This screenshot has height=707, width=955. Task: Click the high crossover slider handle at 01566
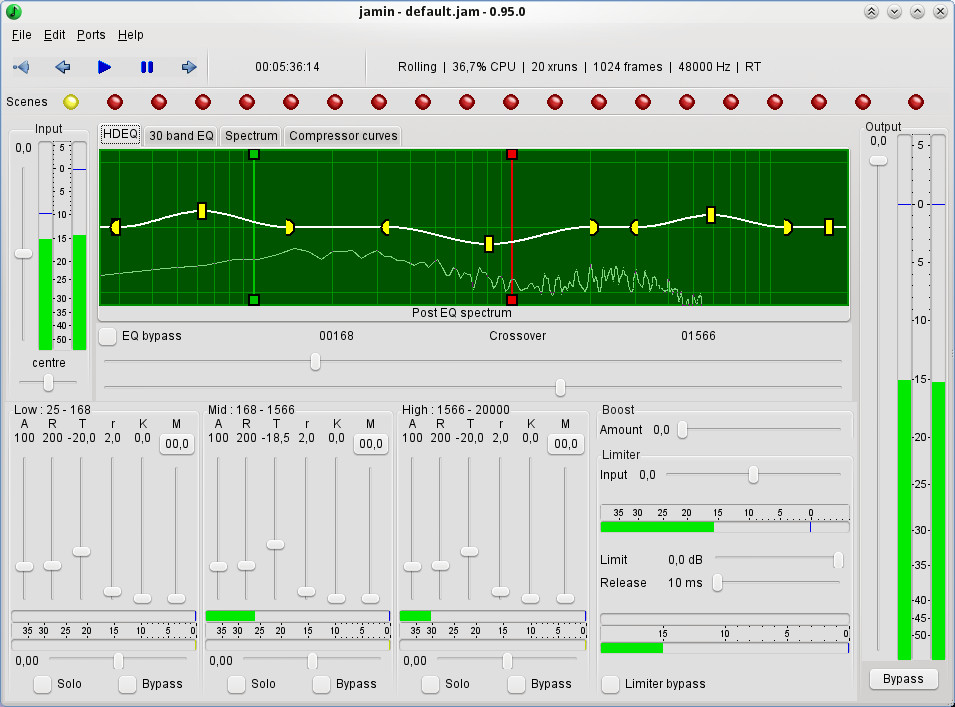560,387
